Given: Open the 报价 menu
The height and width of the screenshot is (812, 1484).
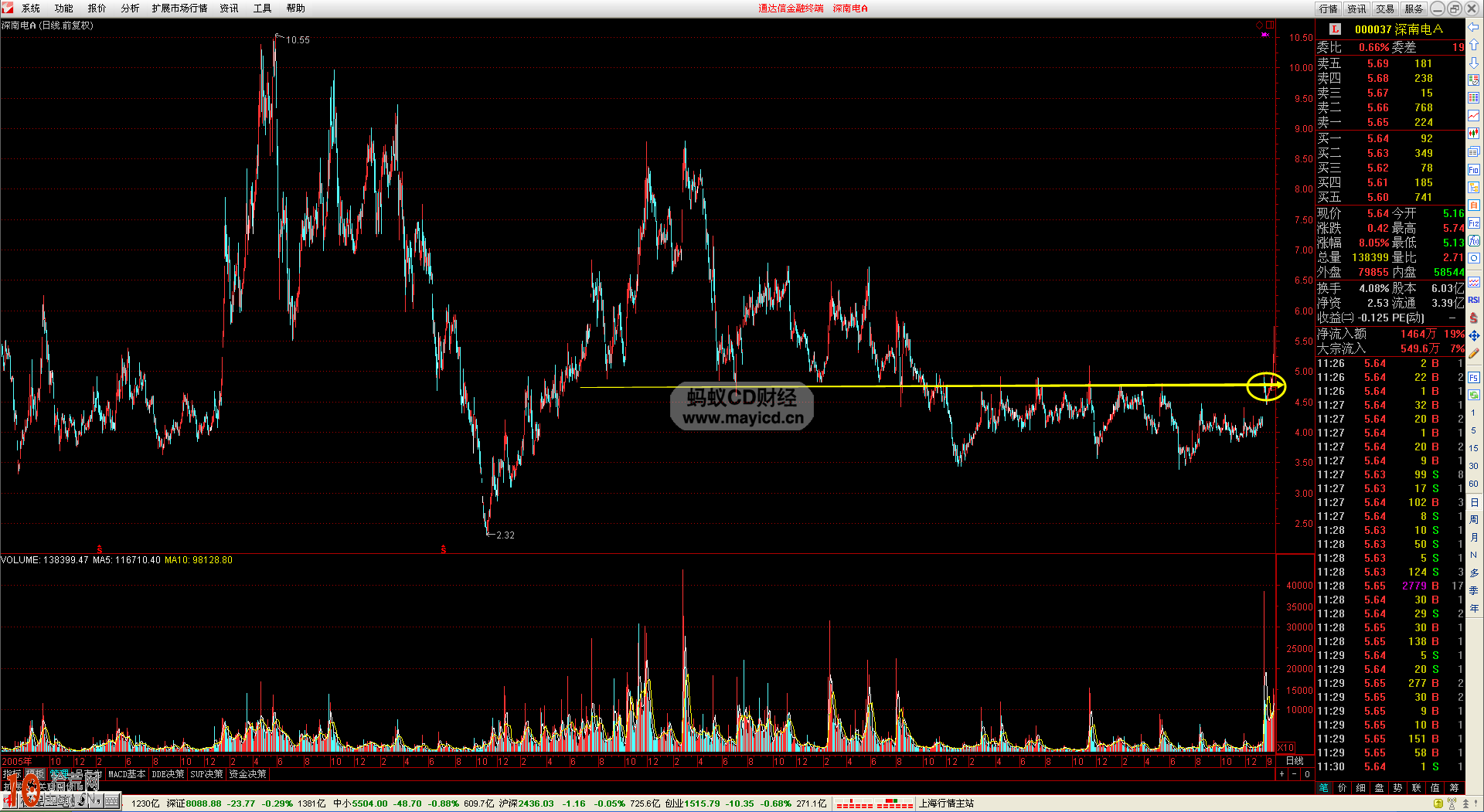Looking at the screenshot, I should [97, 8].
